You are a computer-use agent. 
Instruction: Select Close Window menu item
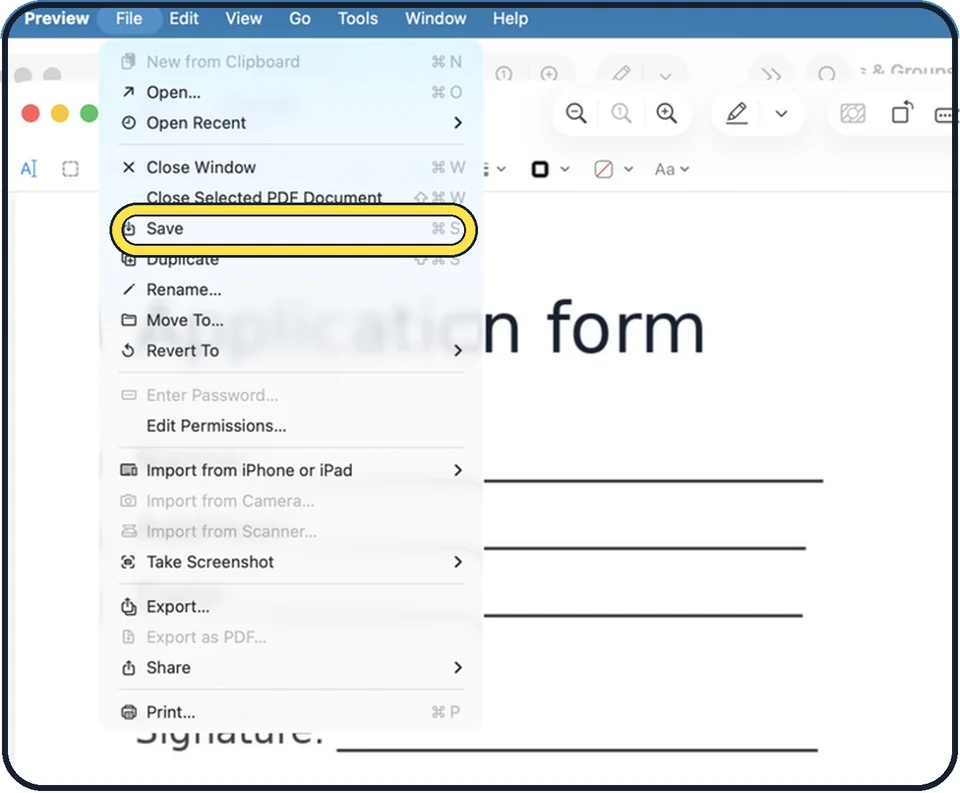(291, 167)
